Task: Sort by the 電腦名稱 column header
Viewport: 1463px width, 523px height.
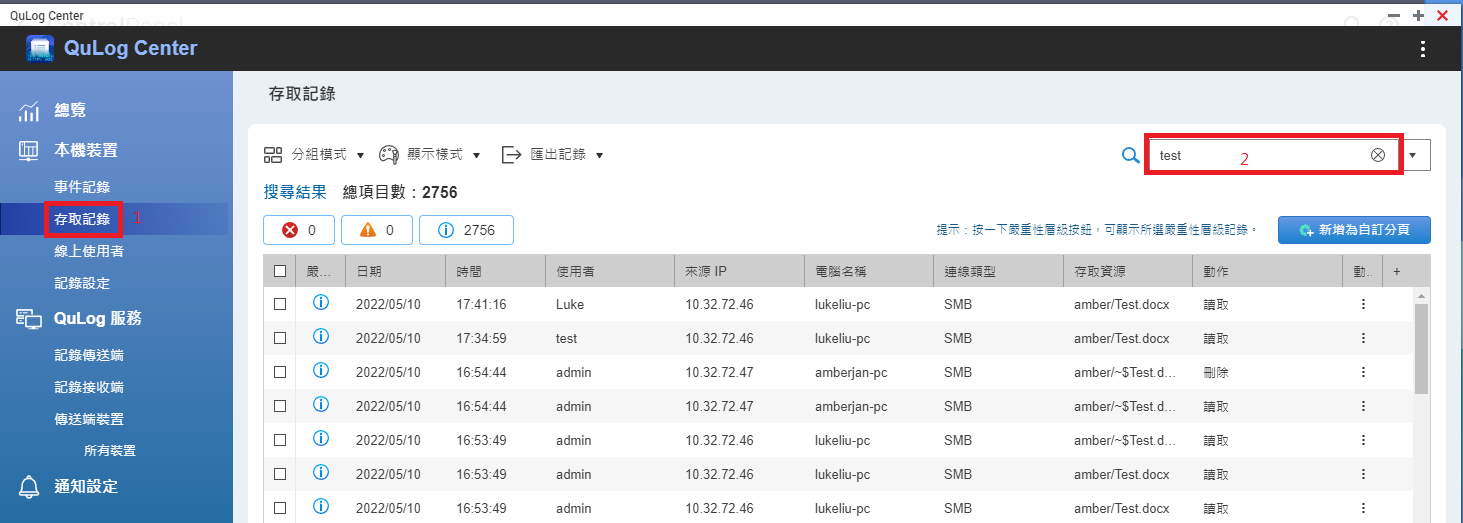Action: point(868,271)
